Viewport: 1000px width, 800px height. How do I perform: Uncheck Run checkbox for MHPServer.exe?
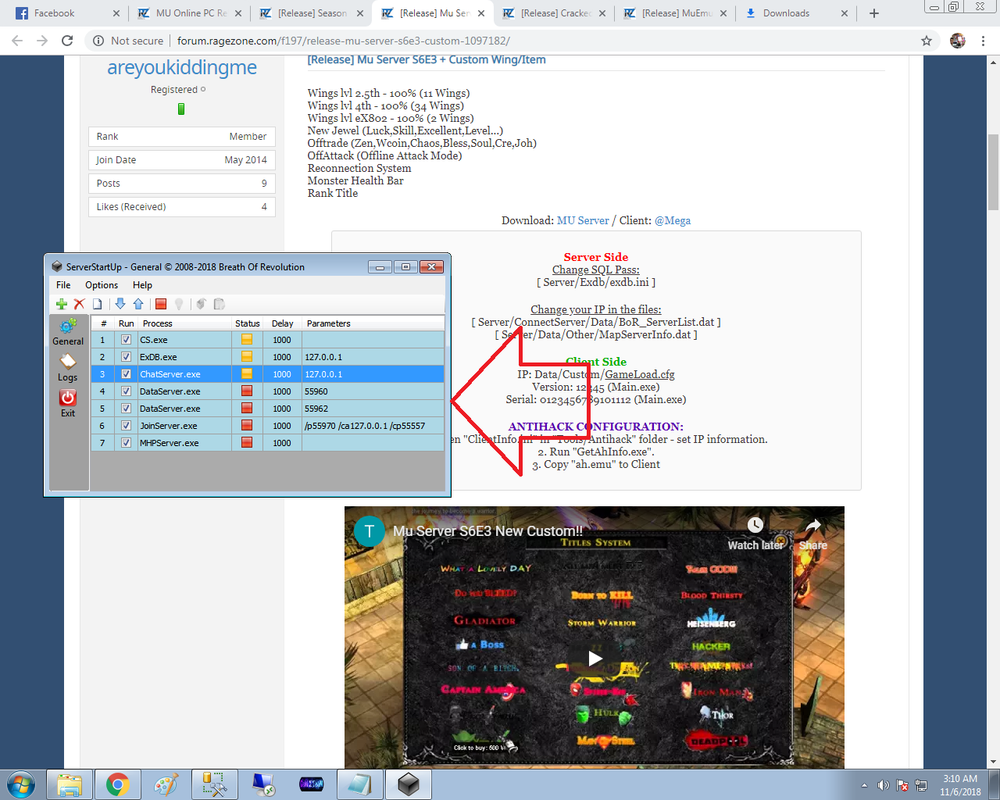(126, 442)
